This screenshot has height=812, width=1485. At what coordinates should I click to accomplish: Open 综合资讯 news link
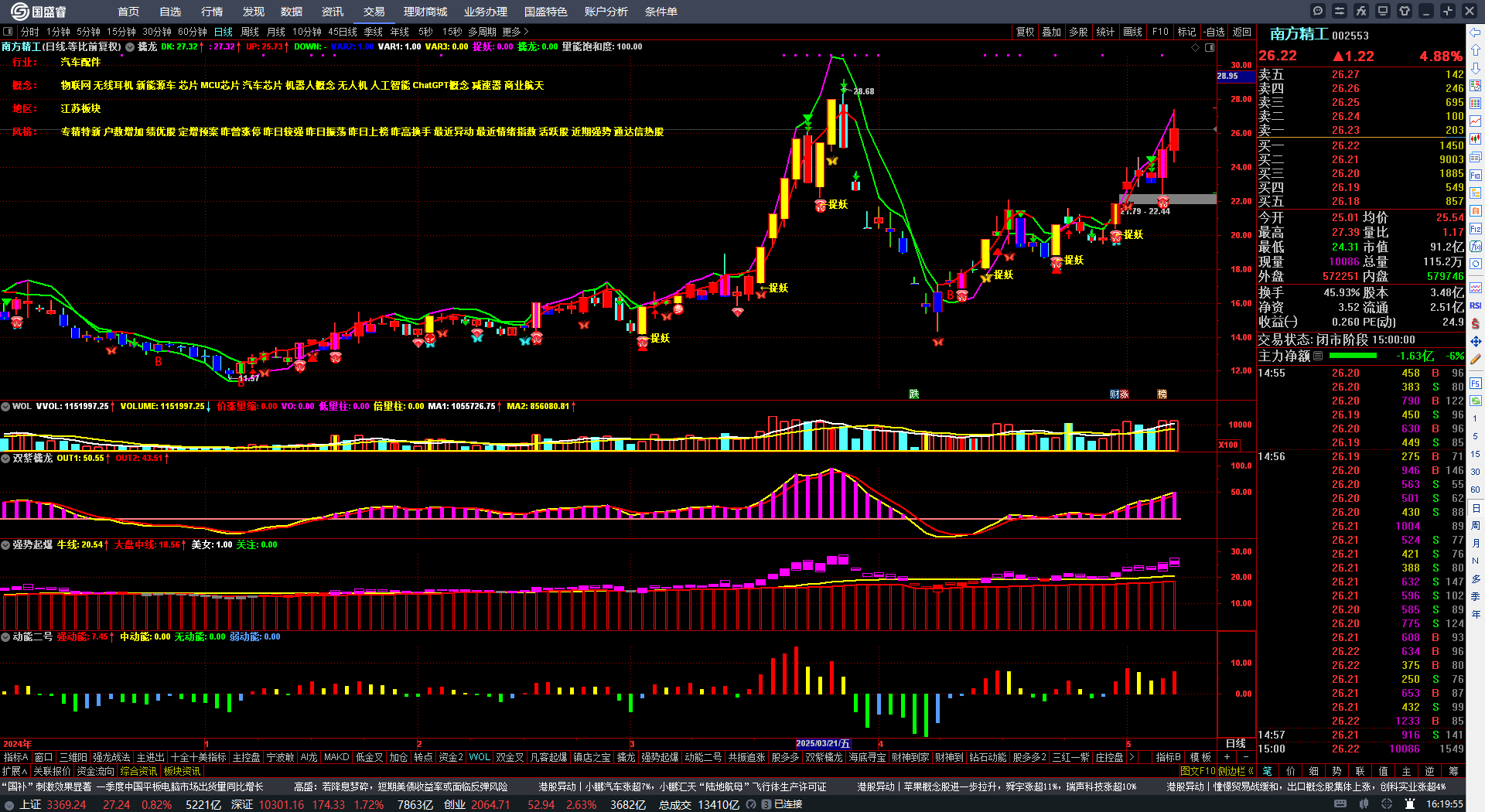(x=138, y=771)
